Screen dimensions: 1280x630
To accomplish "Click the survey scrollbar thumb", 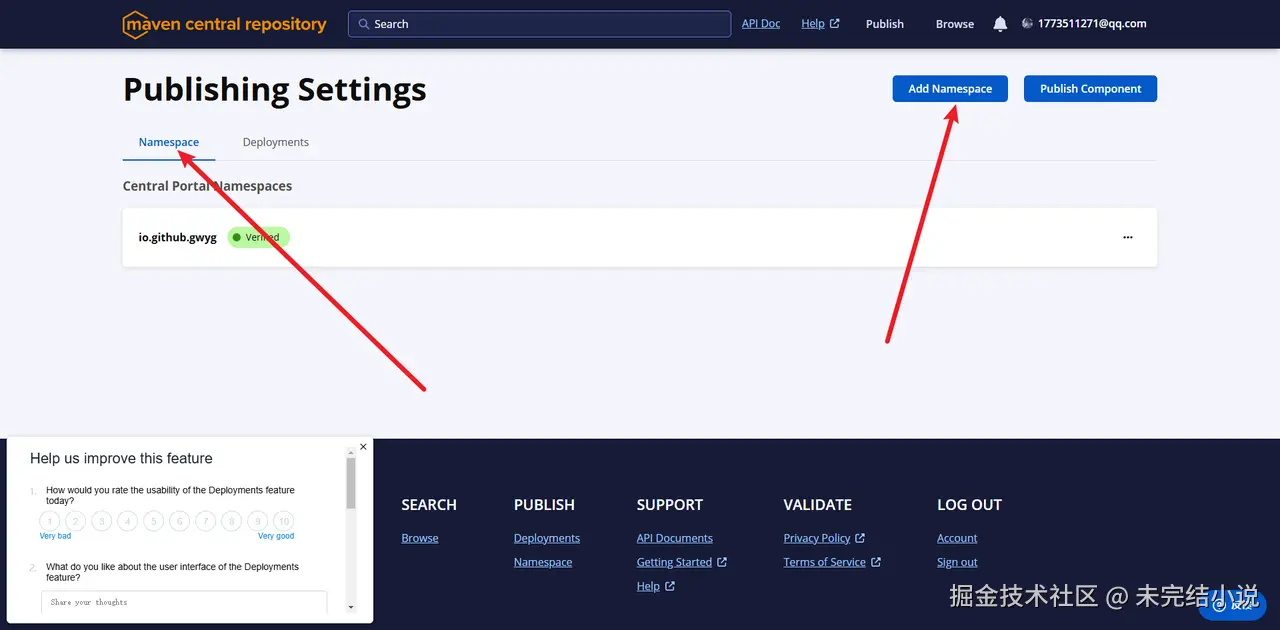I will click(351, 483).
